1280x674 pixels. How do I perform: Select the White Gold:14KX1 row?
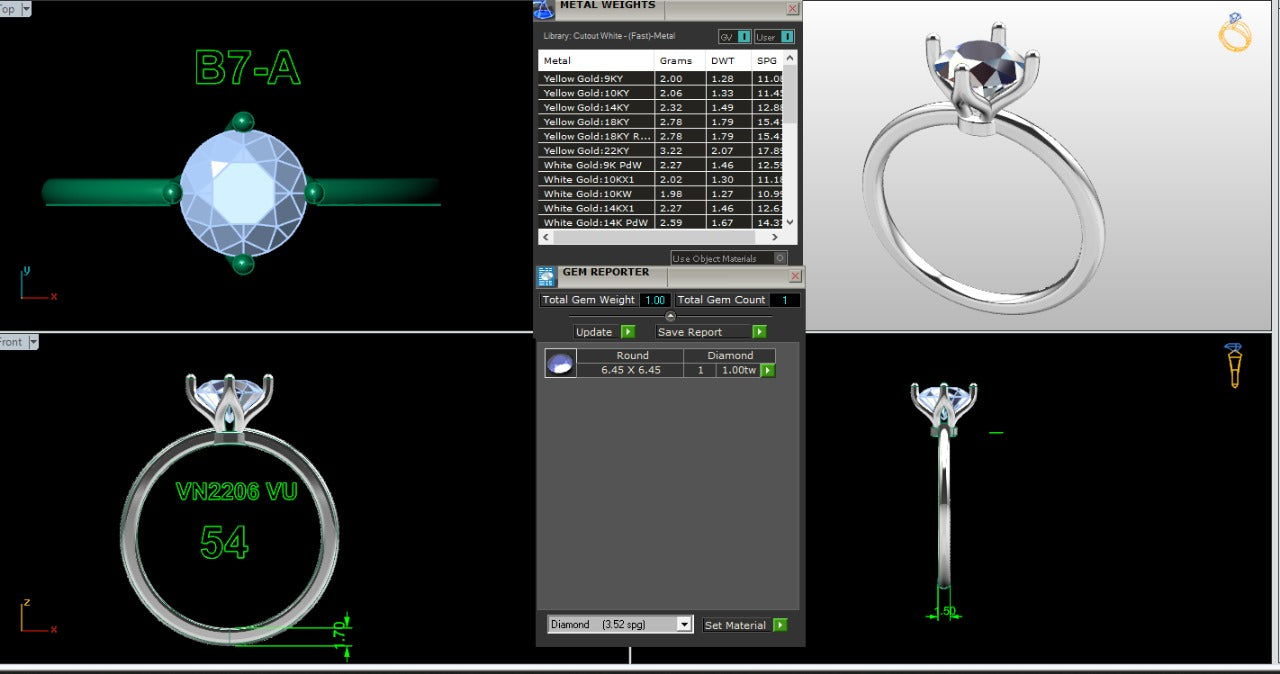coord(661,208)
